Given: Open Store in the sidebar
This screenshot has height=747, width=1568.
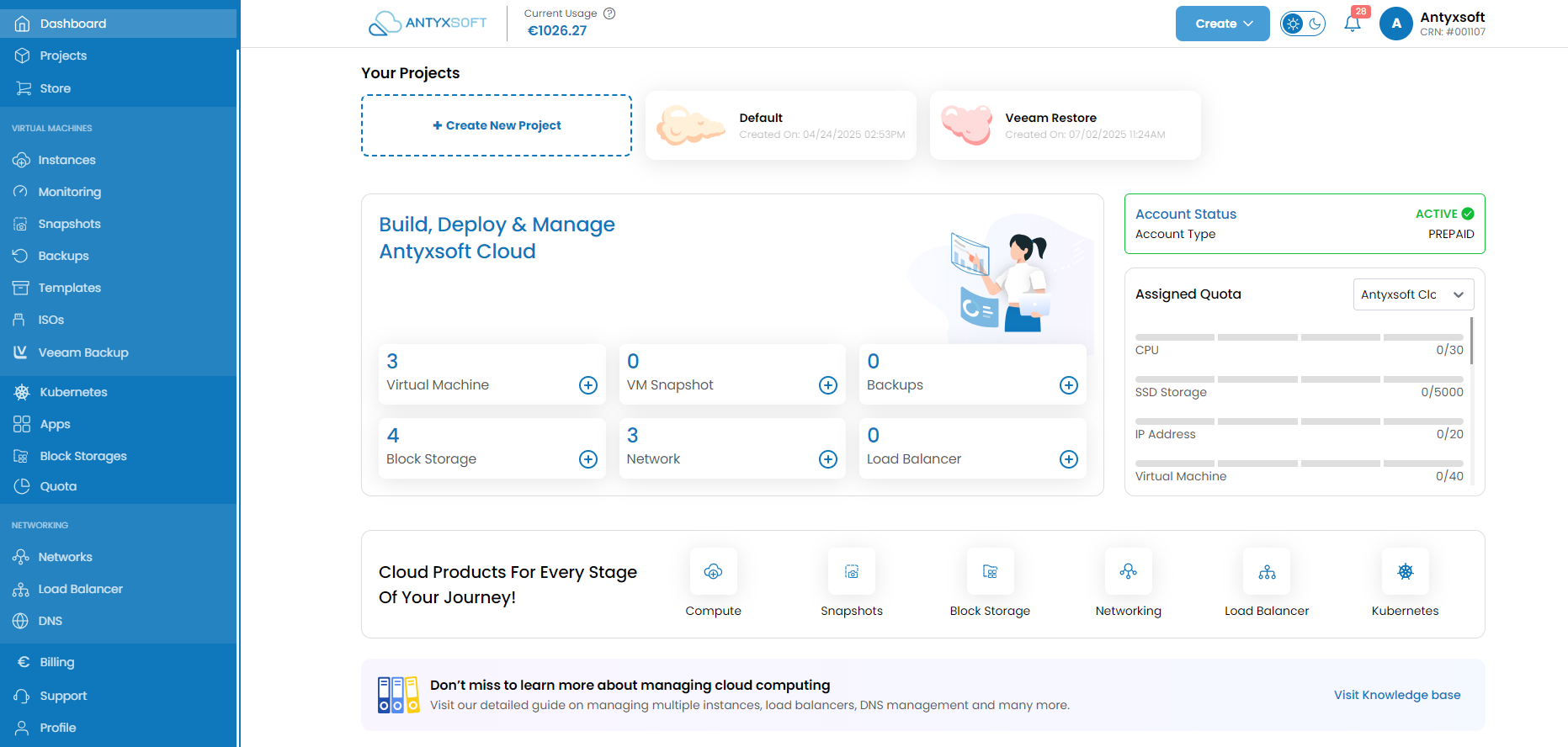Looking at the screenshot, I should (x=118, y=88).
